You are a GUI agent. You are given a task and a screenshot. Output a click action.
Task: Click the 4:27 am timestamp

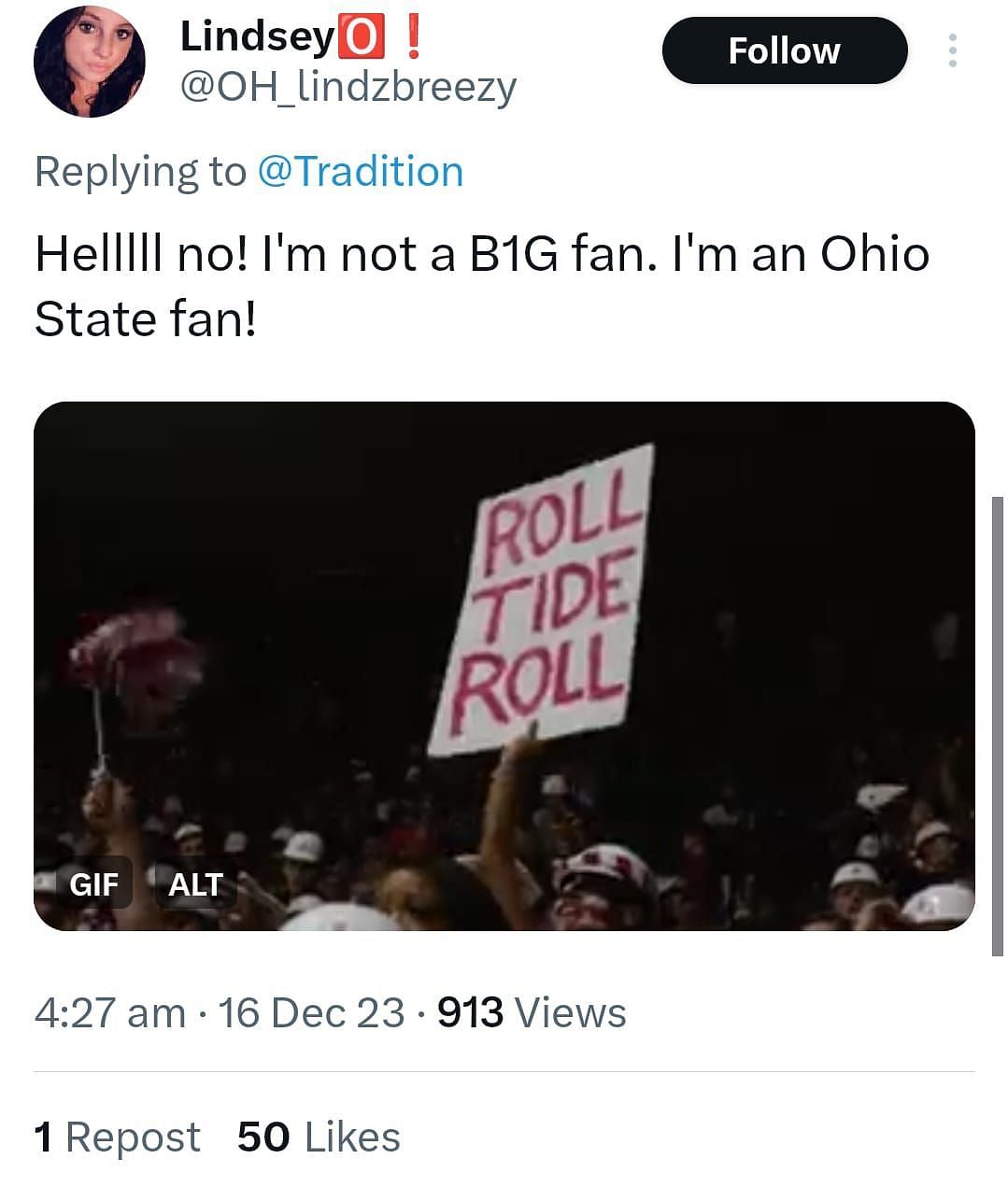click(109, 1012)
